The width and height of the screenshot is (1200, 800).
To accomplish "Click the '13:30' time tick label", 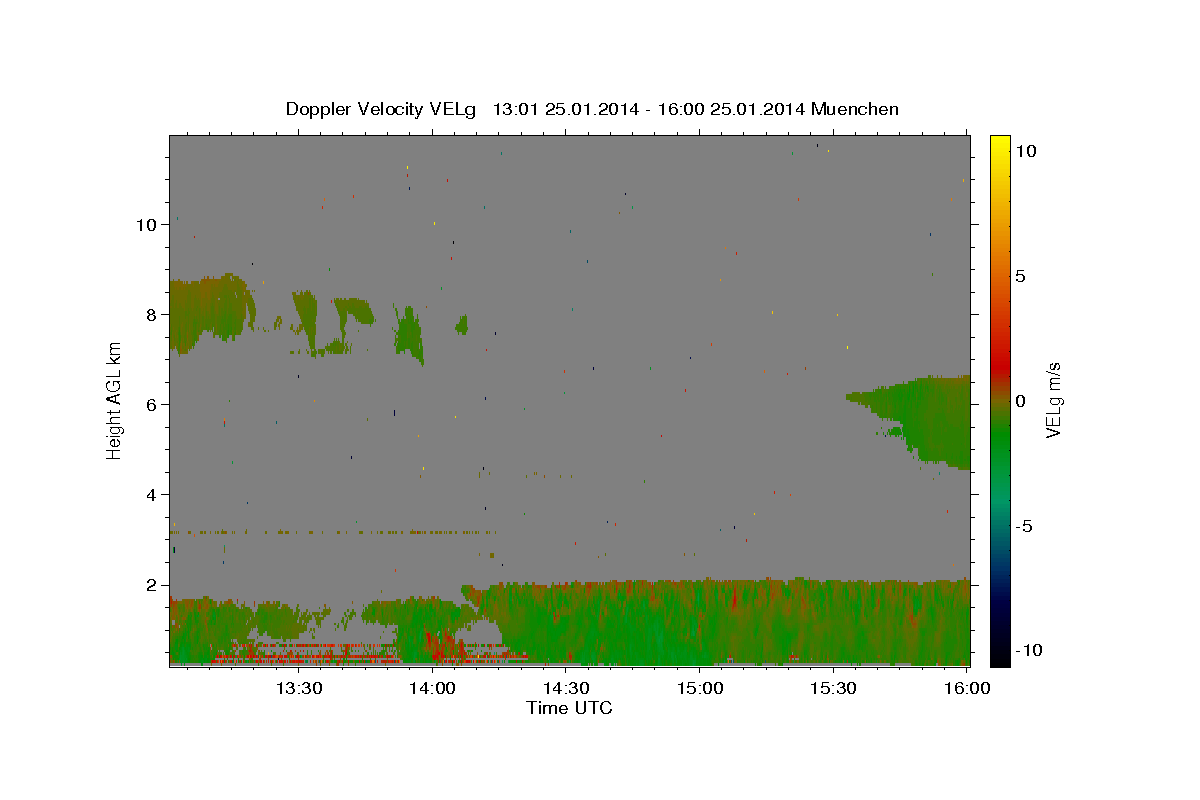I will [x=298, y=689].
